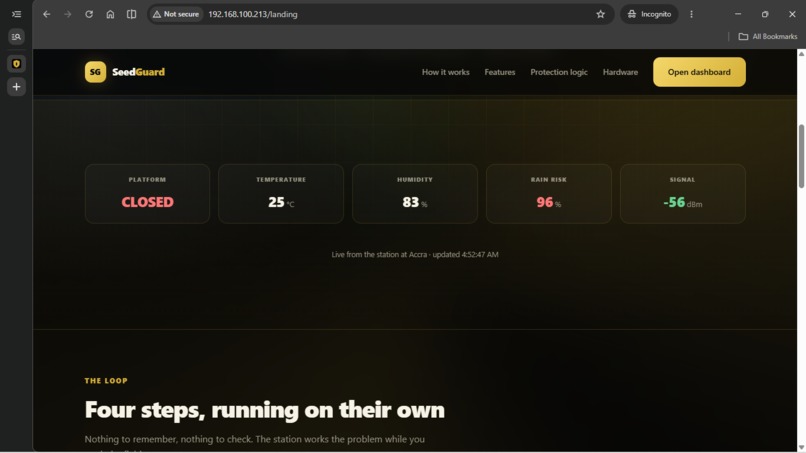Viewport: 806px width, 453px height.
Task: Click the address bar URL 192.168.100.213/landing
Action: [x=253, y=14]
